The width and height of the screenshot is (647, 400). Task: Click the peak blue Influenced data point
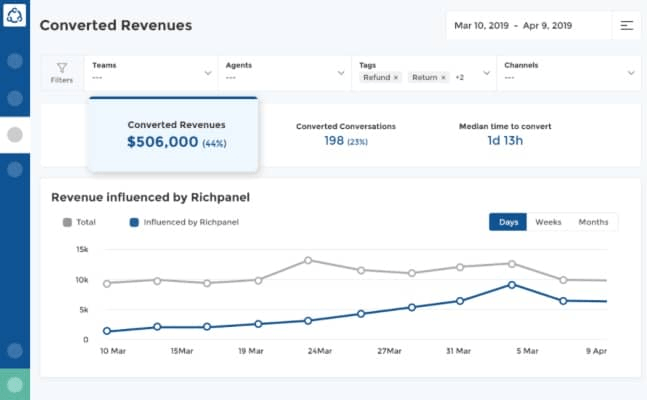512,285
